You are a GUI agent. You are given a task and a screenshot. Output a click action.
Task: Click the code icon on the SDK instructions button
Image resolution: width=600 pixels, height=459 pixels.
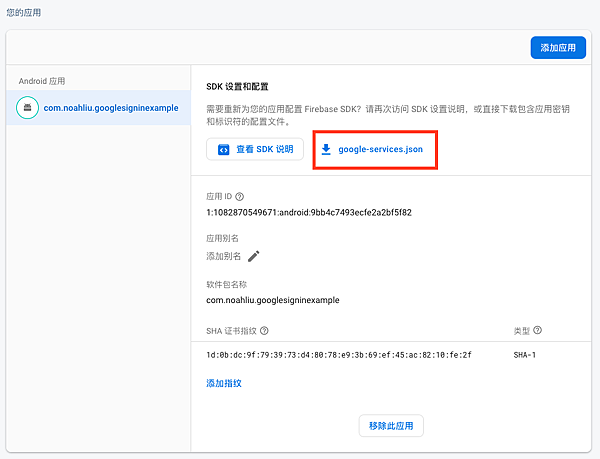[223, 149]
